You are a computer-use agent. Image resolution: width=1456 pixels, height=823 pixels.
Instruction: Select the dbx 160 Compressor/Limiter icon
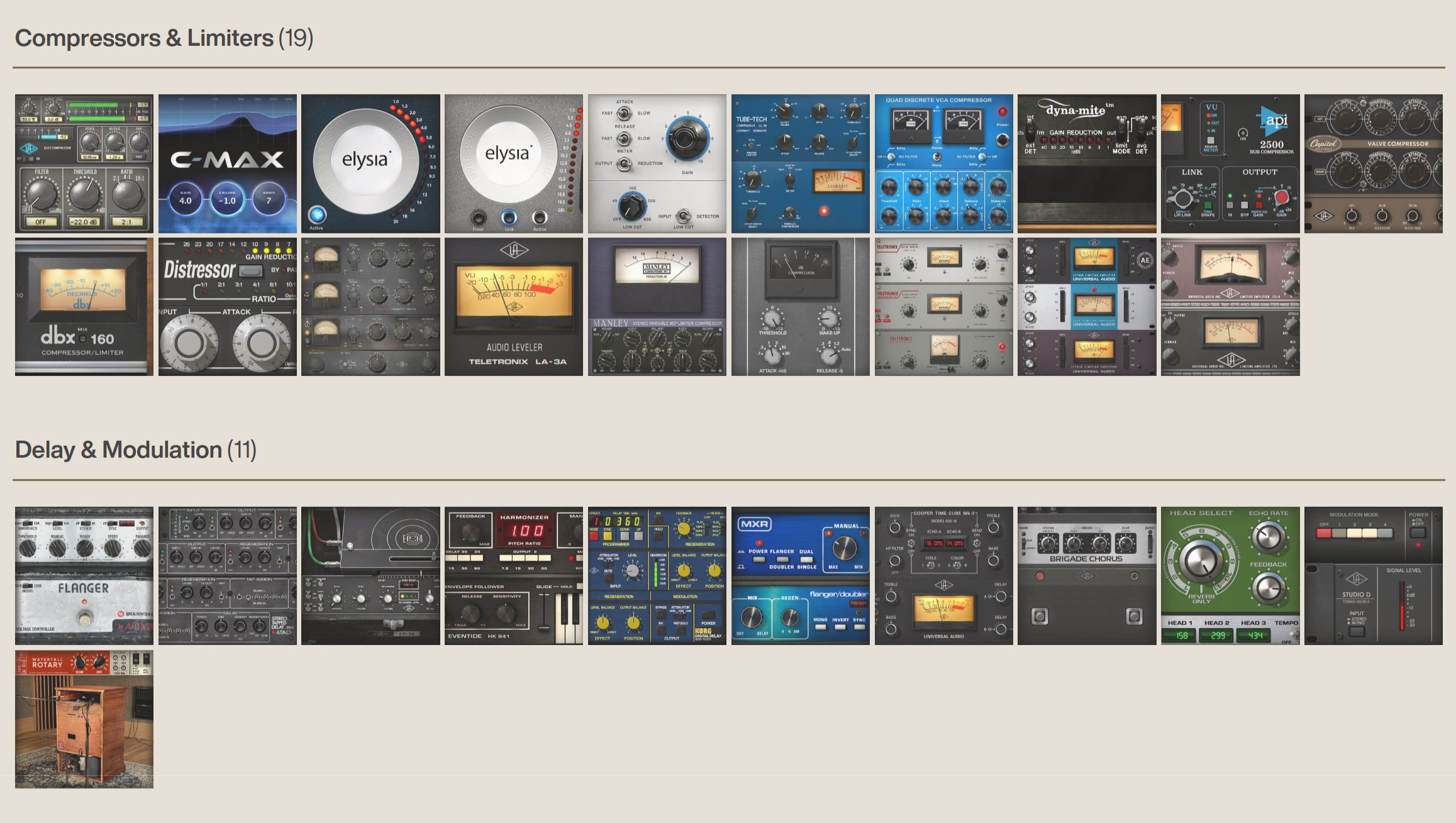pyautogui.click(x=84, y=307)
